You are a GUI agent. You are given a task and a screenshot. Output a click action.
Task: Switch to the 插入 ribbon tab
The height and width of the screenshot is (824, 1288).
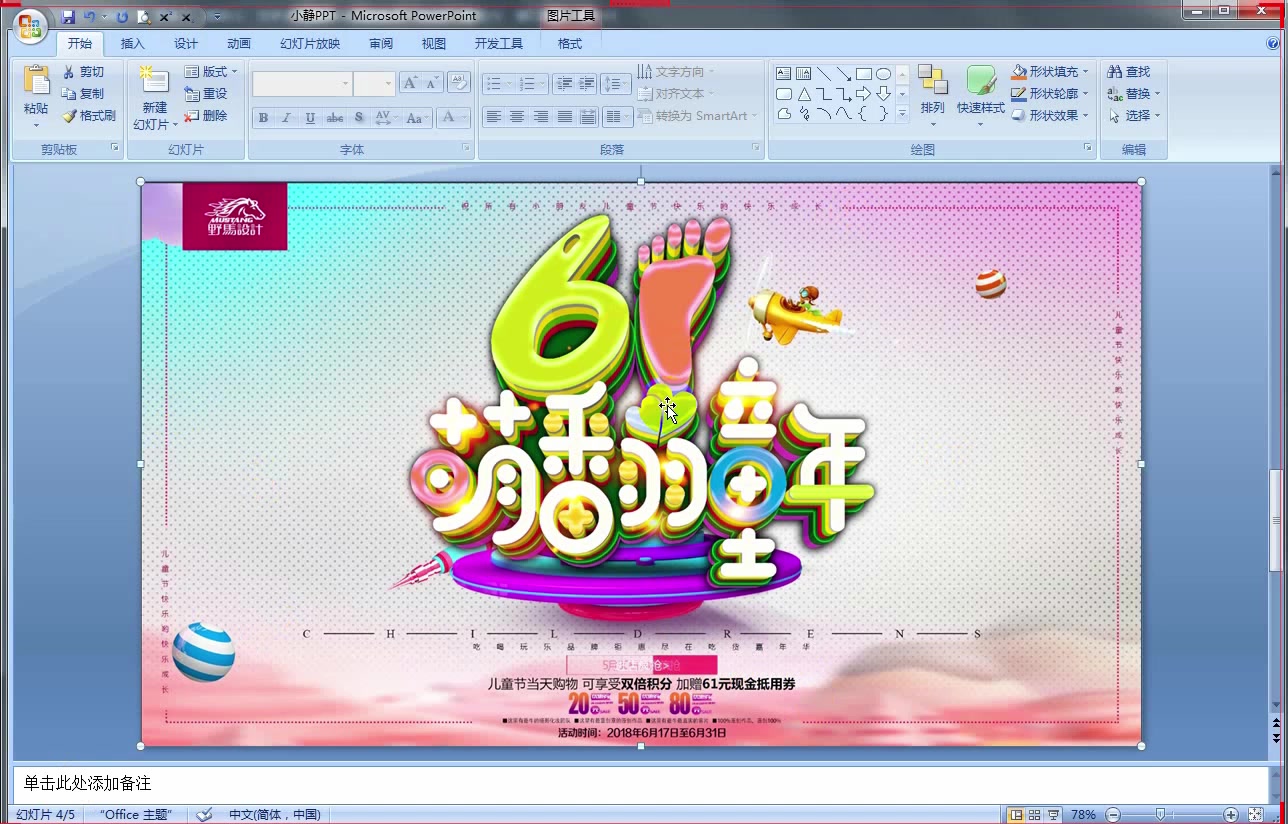click(133, 43)
